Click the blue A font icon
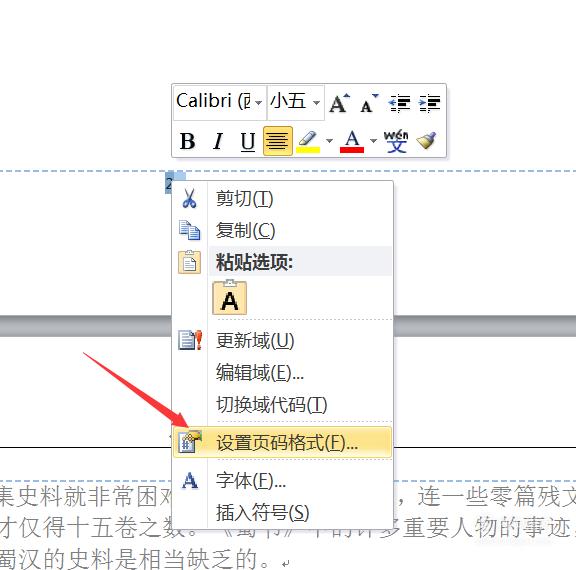The width and height of the screenshot is (576, 570). tap(190, 480)
